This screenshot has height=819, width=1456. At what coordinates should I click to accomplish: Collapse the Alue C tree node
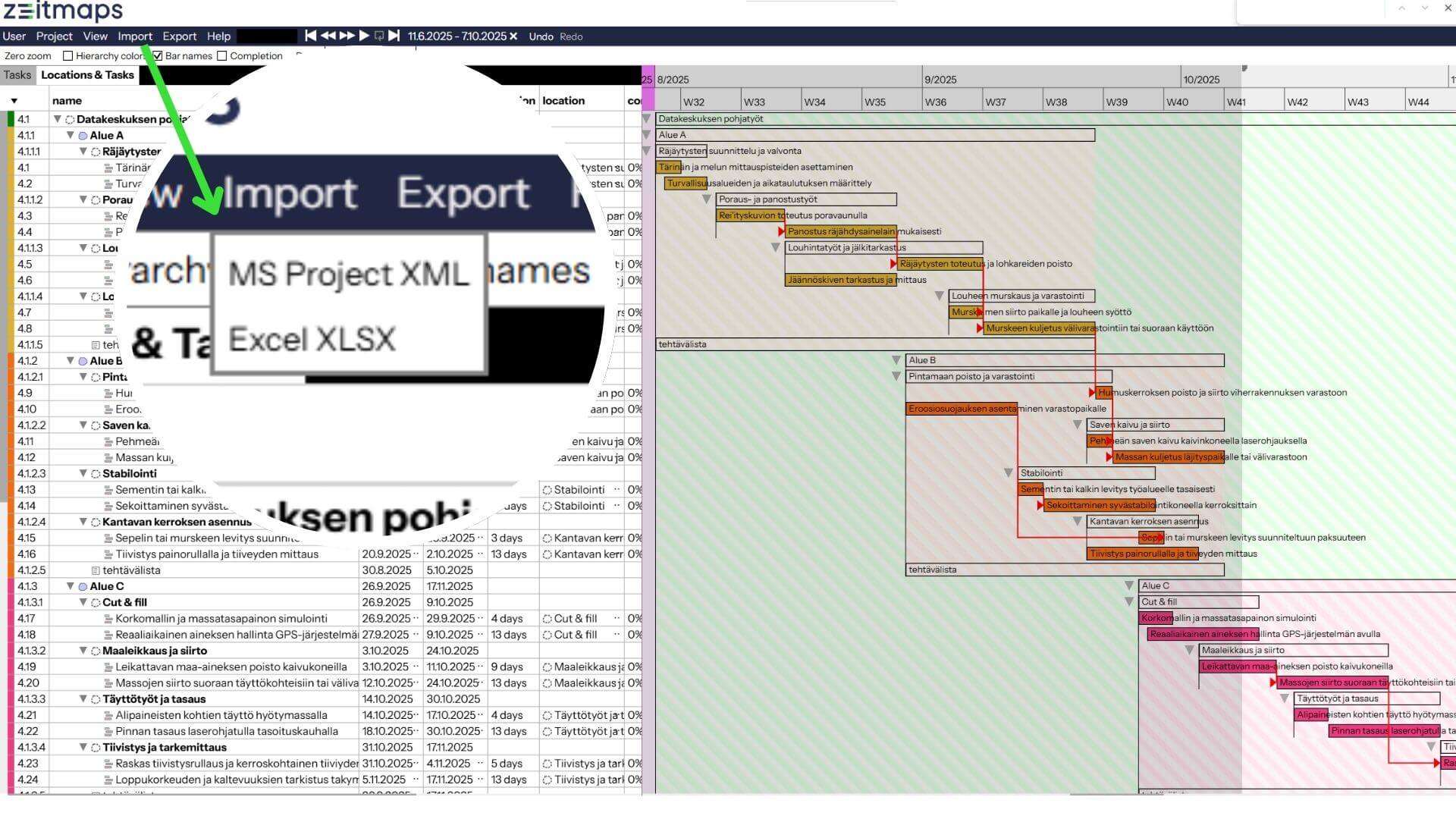pyautogui.click(x=70, y=586)
